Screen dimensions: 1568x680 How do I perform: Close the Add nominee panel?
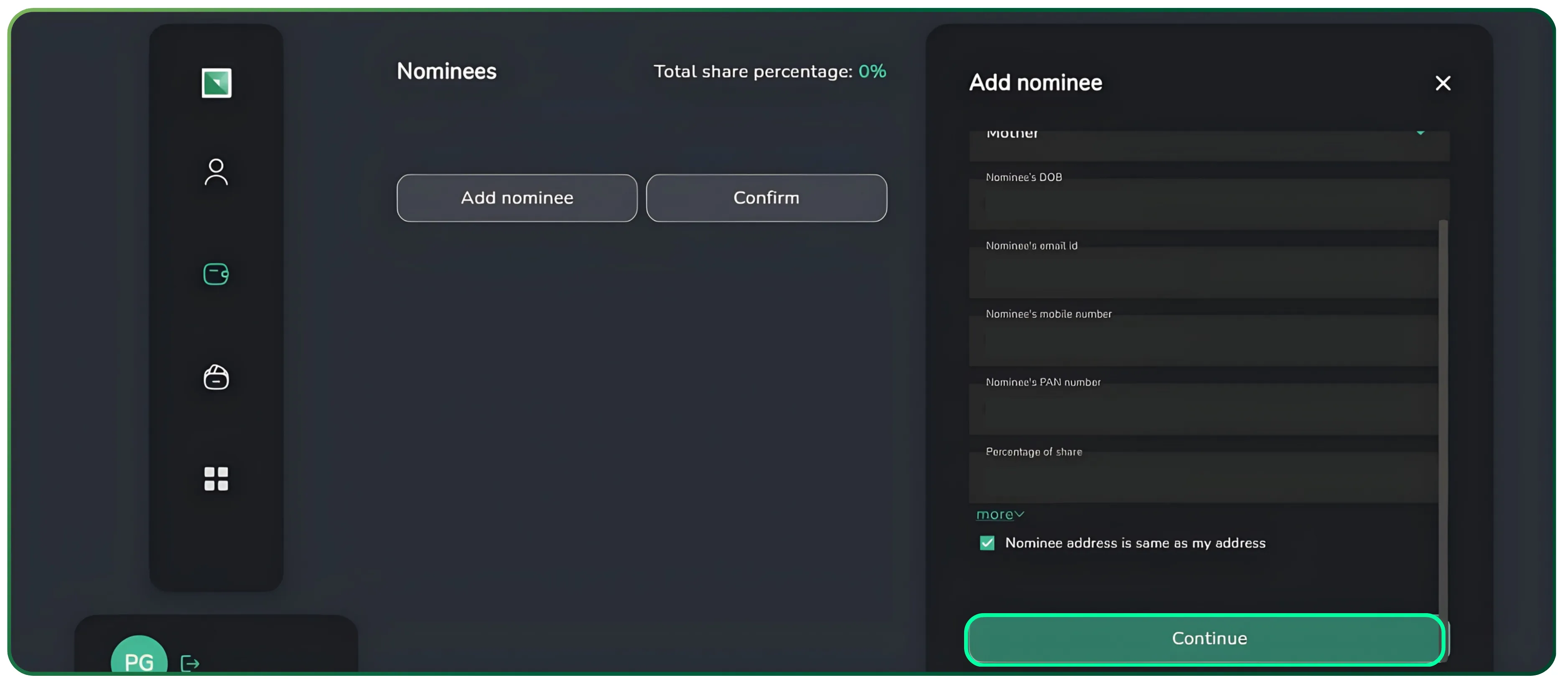(x=1443, y=83)
